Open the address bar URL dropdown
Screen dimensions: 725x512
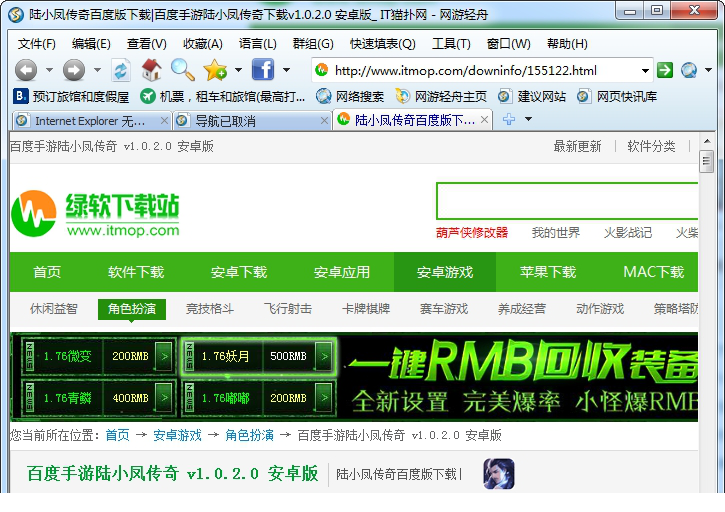click(x=645, y=71)
